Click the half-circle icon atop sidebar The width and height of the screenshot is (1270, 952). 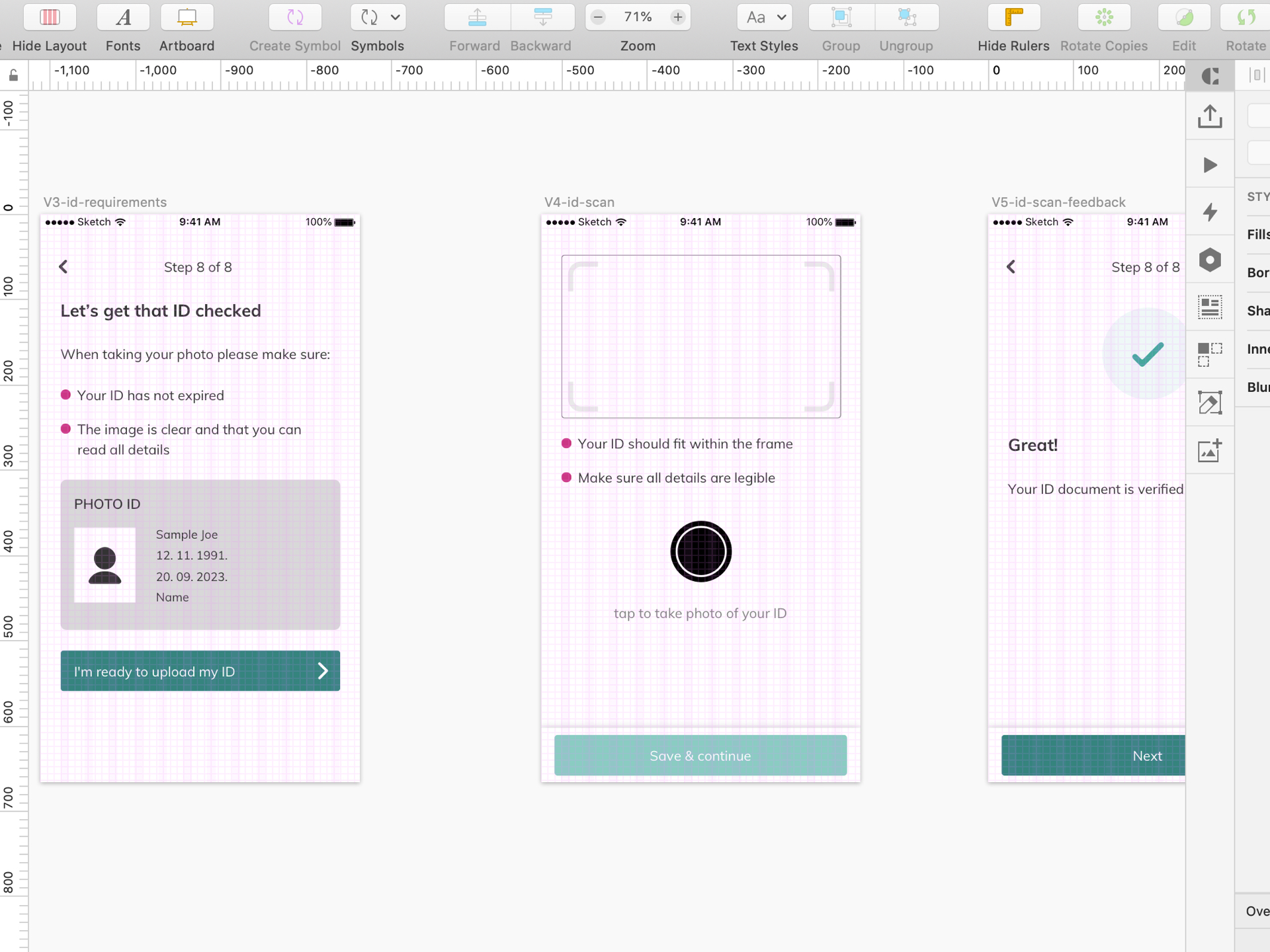(x=1210, y=76)
